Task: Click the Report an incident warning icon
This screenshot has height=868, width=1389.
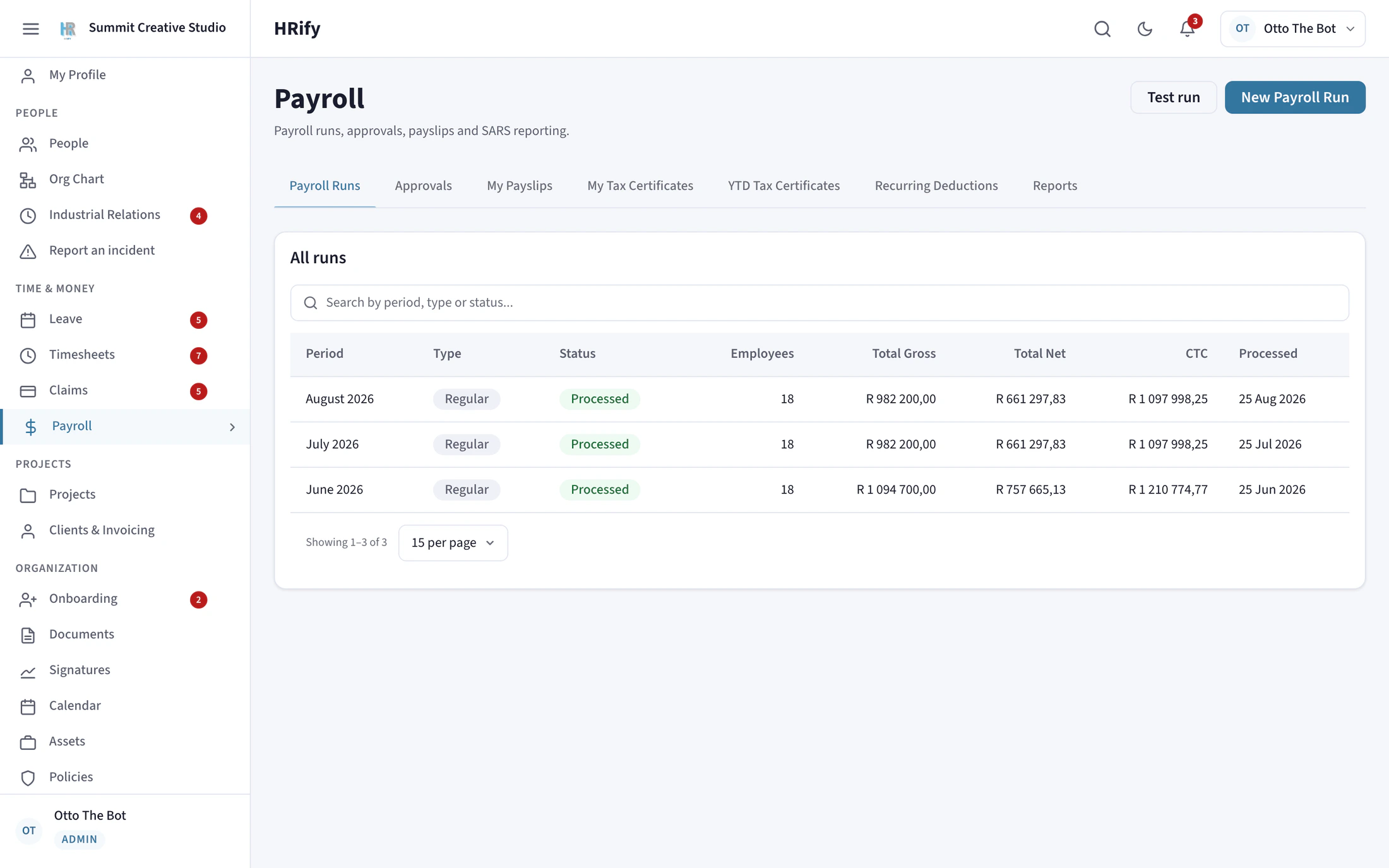Action: (28, 251)
